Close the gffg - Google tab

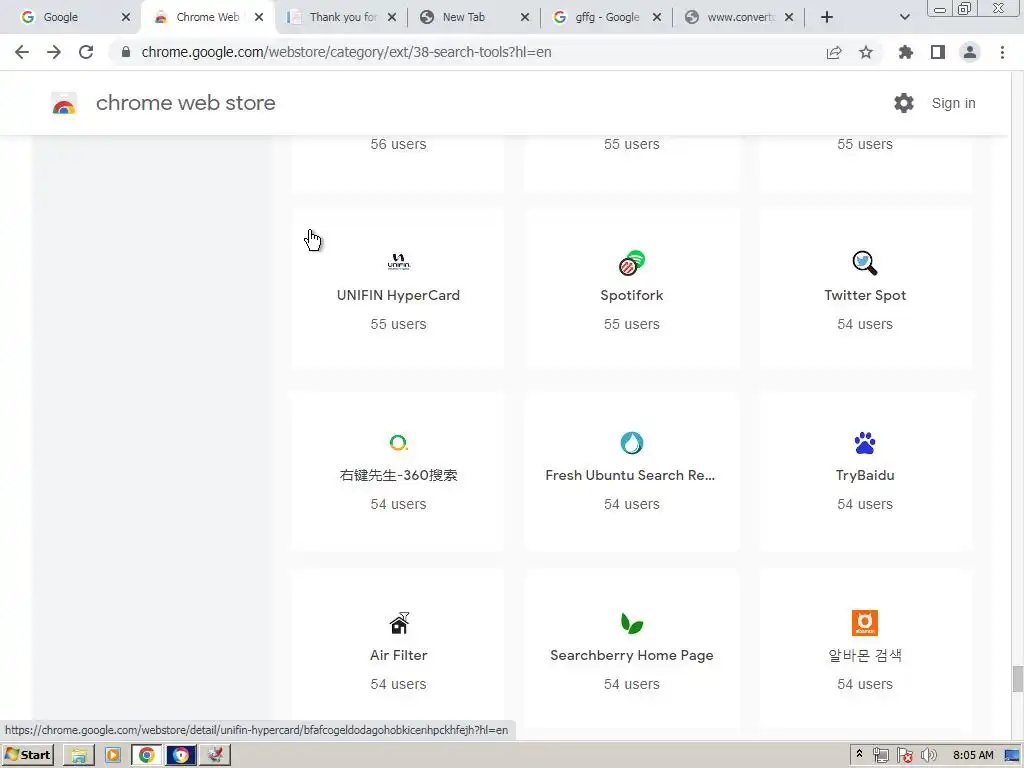pyautogui.click(x=657, y=17)
